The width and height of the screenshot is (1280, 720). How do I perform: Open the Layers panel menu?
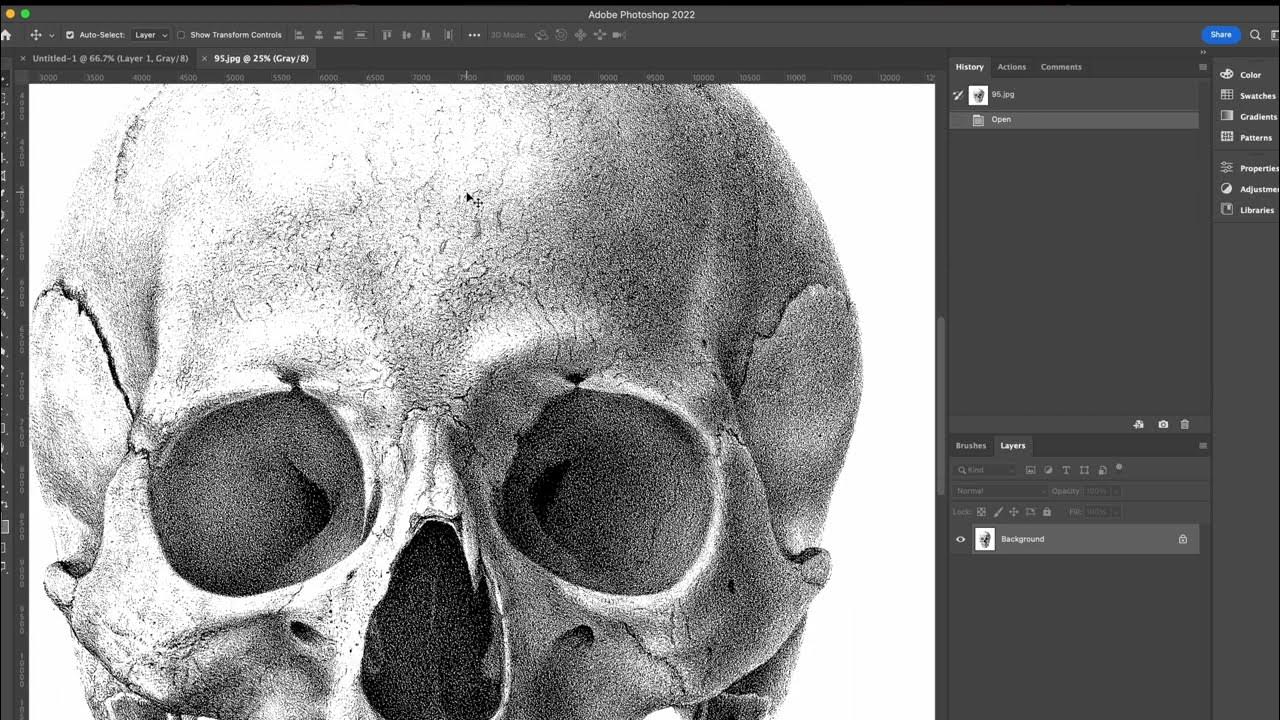tap(1202, 446)
